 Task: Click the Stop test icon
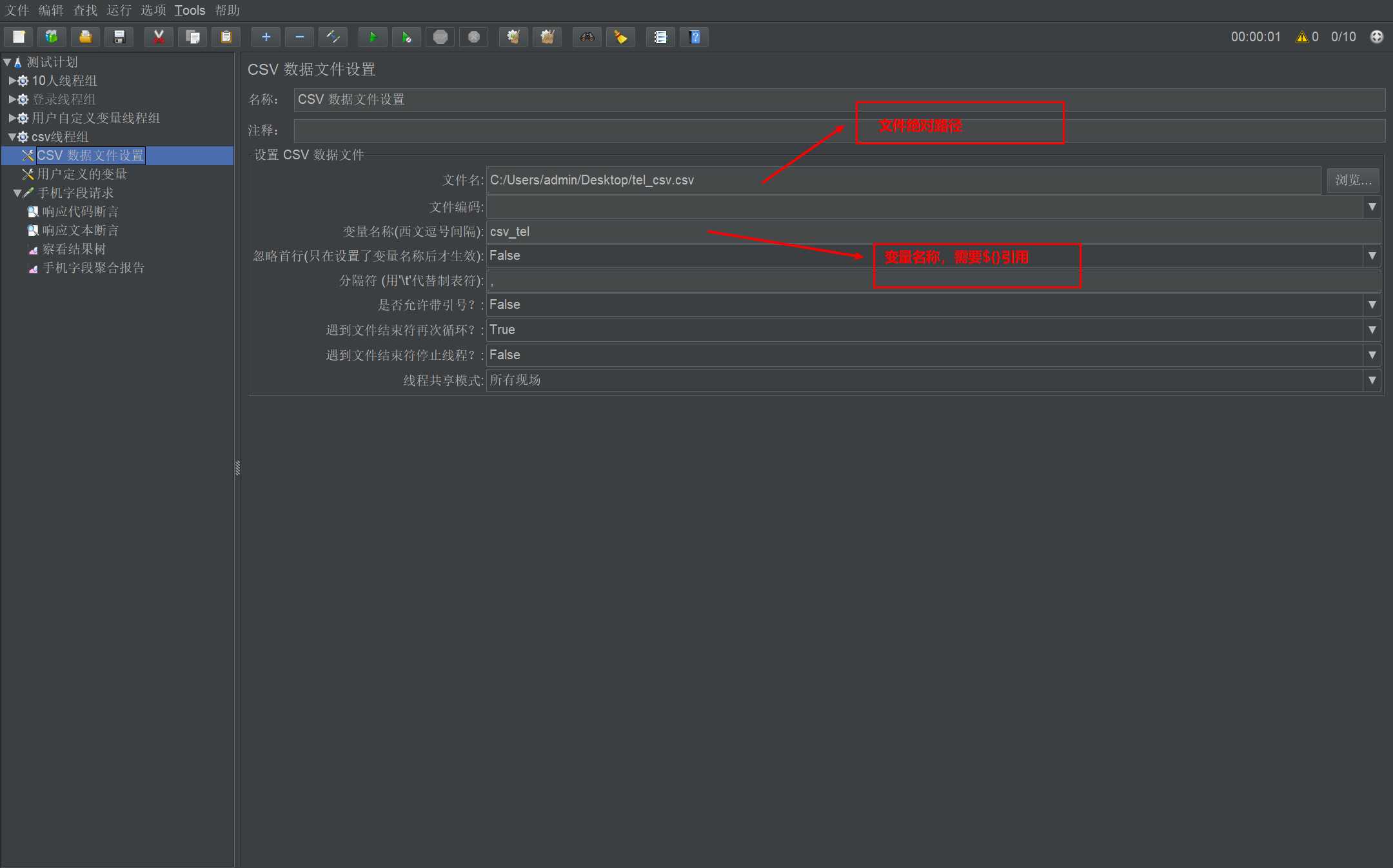(x=440, y=37)
